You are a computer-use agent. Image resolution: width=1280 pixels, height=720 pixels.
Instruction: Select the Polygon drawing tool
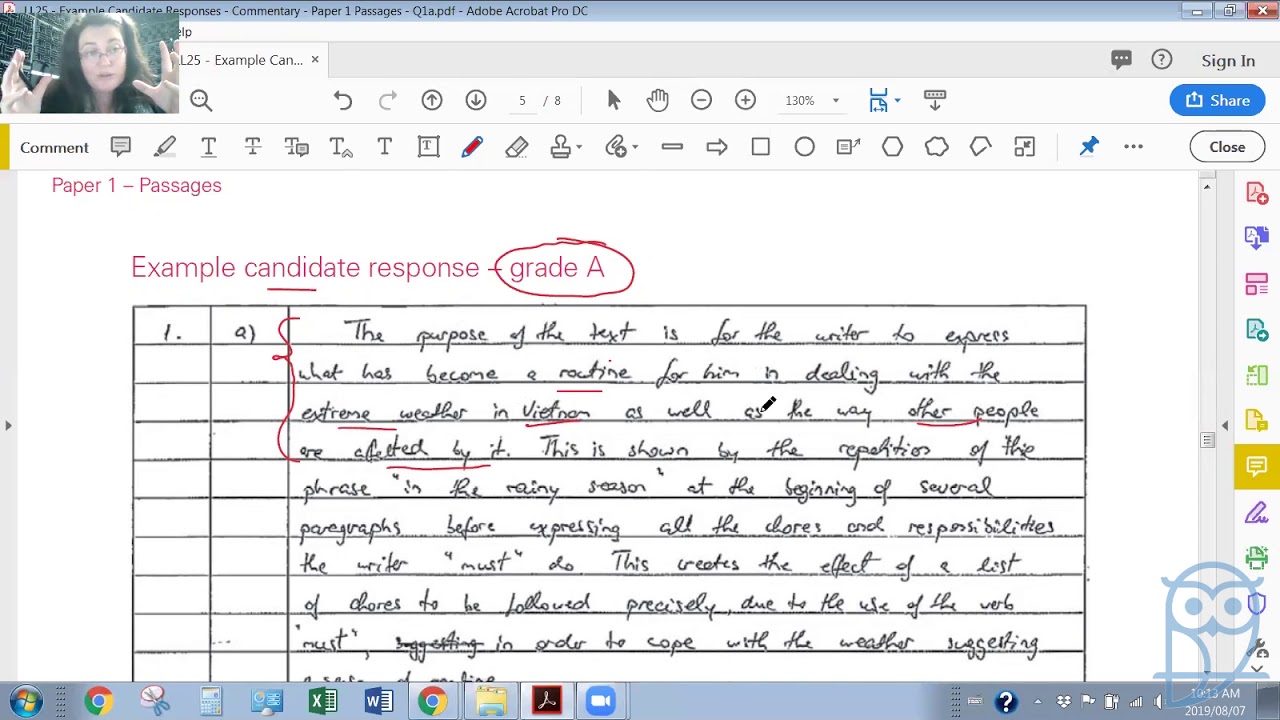click(892, 147)
